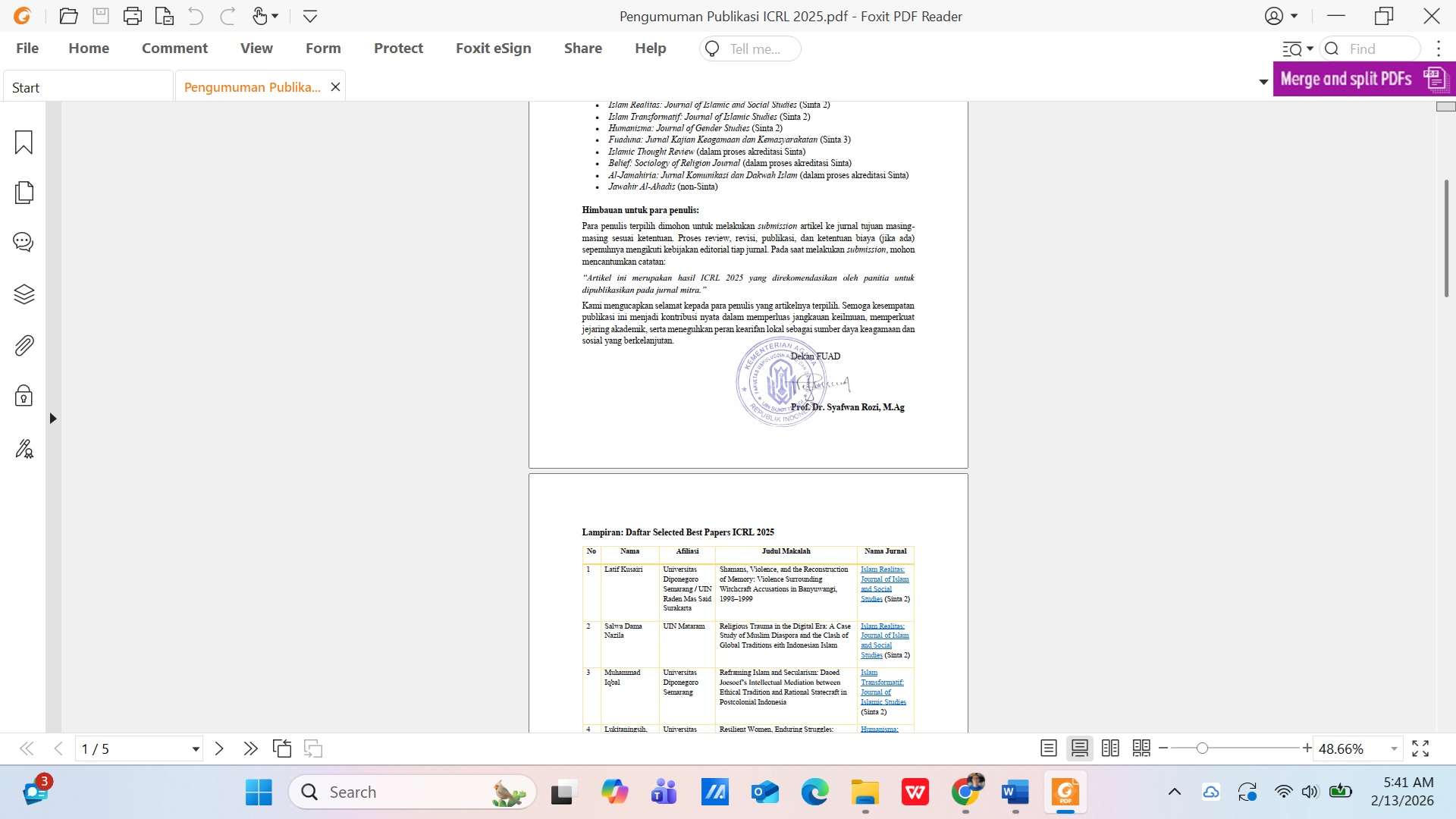Open the Attachments paperclip panel
The image size is (1456, 819).
(24, 346)
